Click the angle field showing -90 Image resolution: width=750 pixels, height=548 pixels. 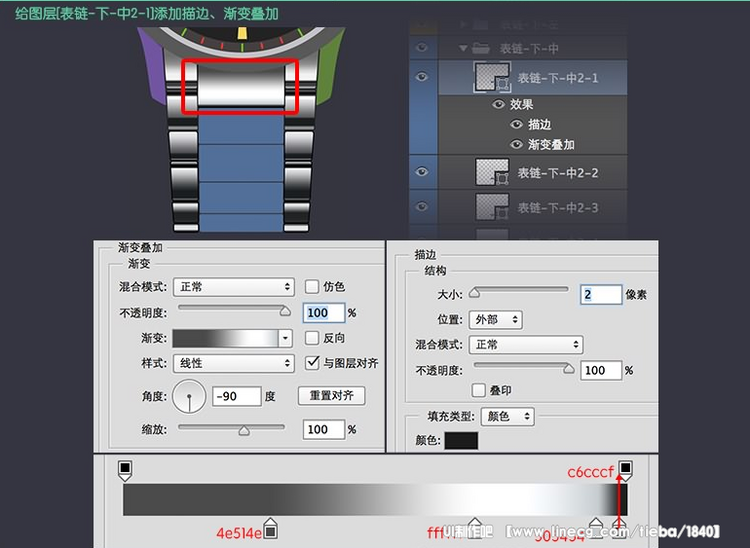237,396
